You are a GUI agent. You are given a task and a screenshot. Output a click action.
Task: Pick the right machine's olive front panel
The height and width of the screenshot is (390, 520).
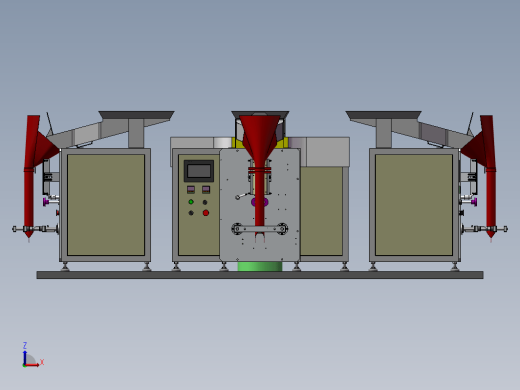[414, 205]
